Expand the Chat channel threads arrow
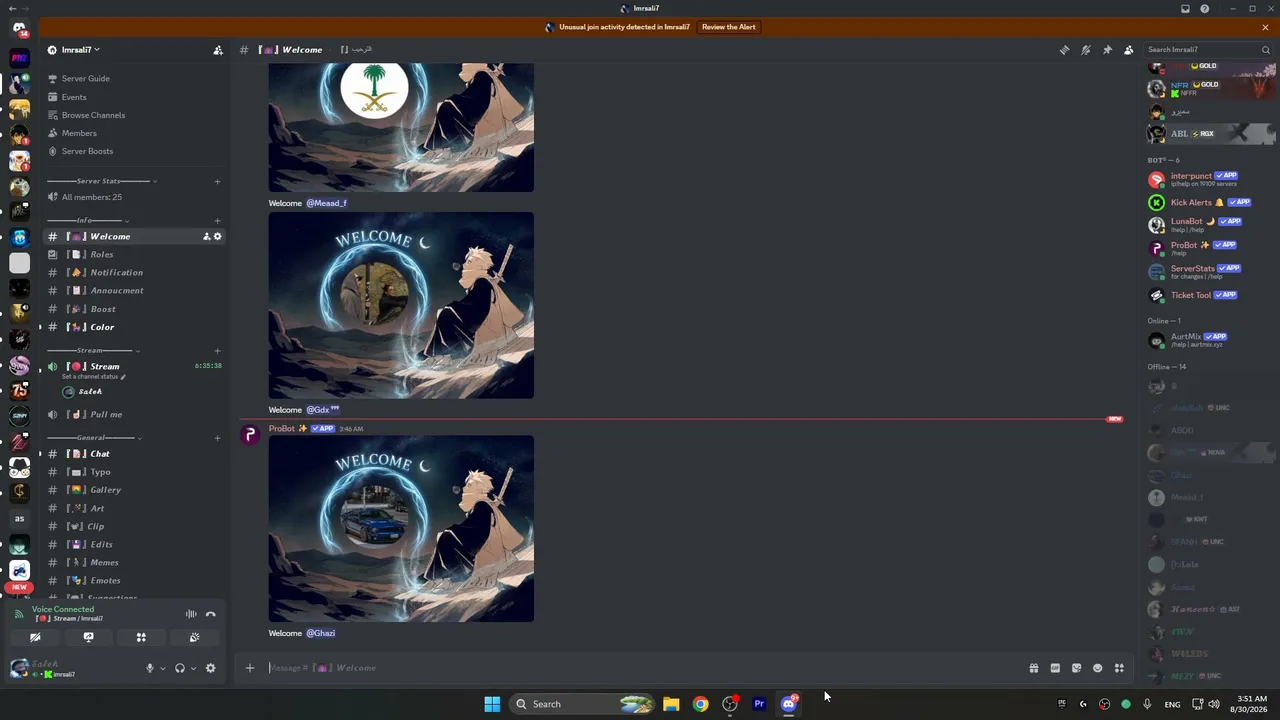 40,454
